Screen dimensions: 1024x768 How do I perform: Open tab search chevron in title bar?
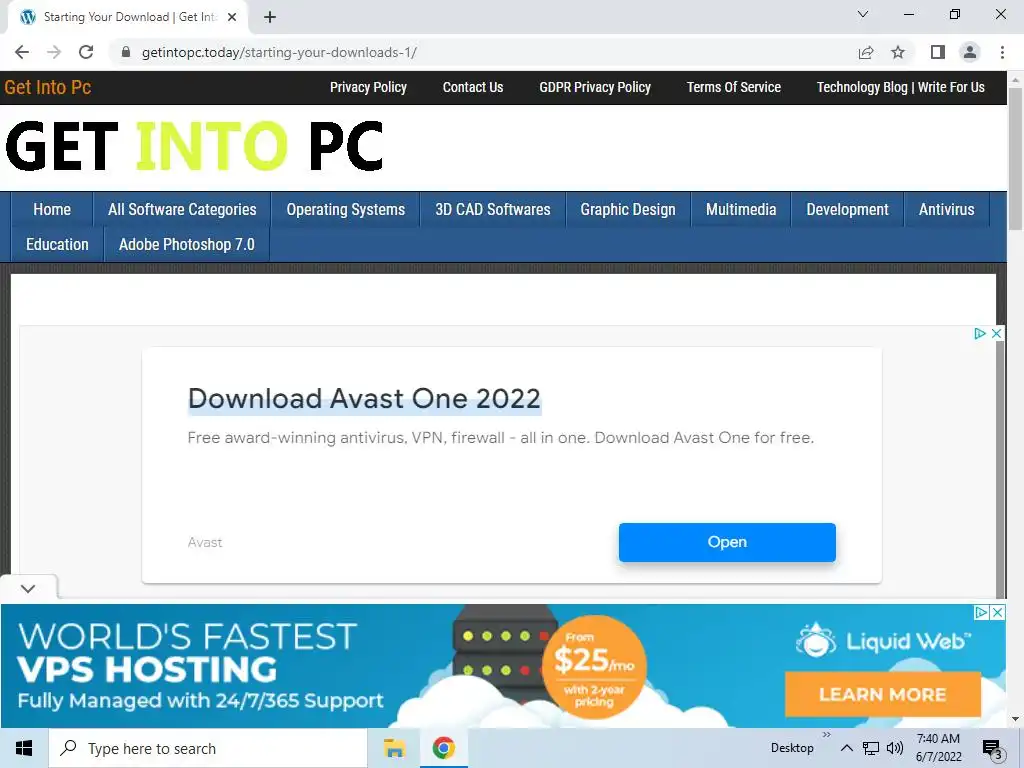pos(863,14)
